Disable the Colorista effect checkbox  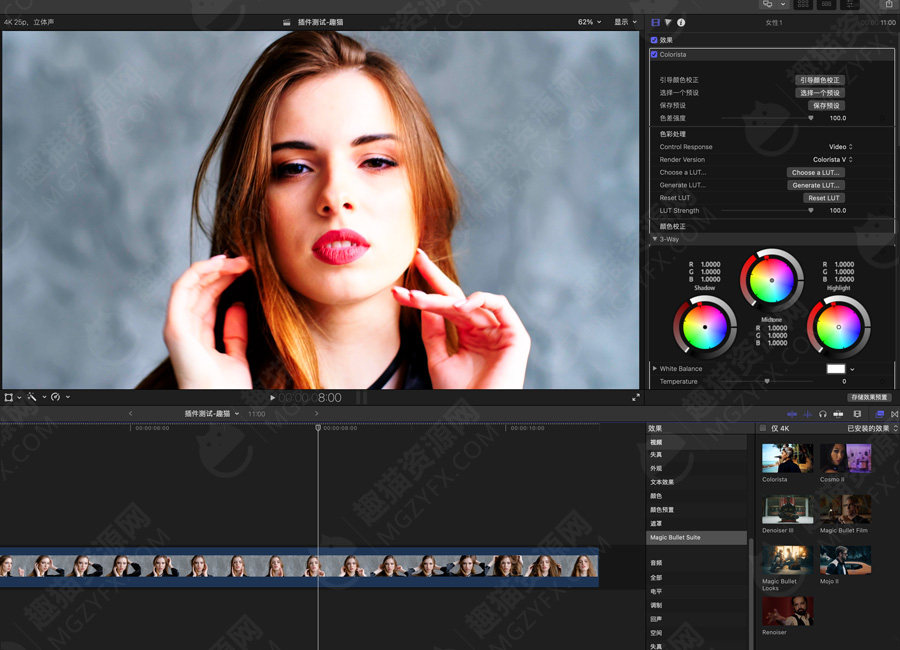click(654, 55)
